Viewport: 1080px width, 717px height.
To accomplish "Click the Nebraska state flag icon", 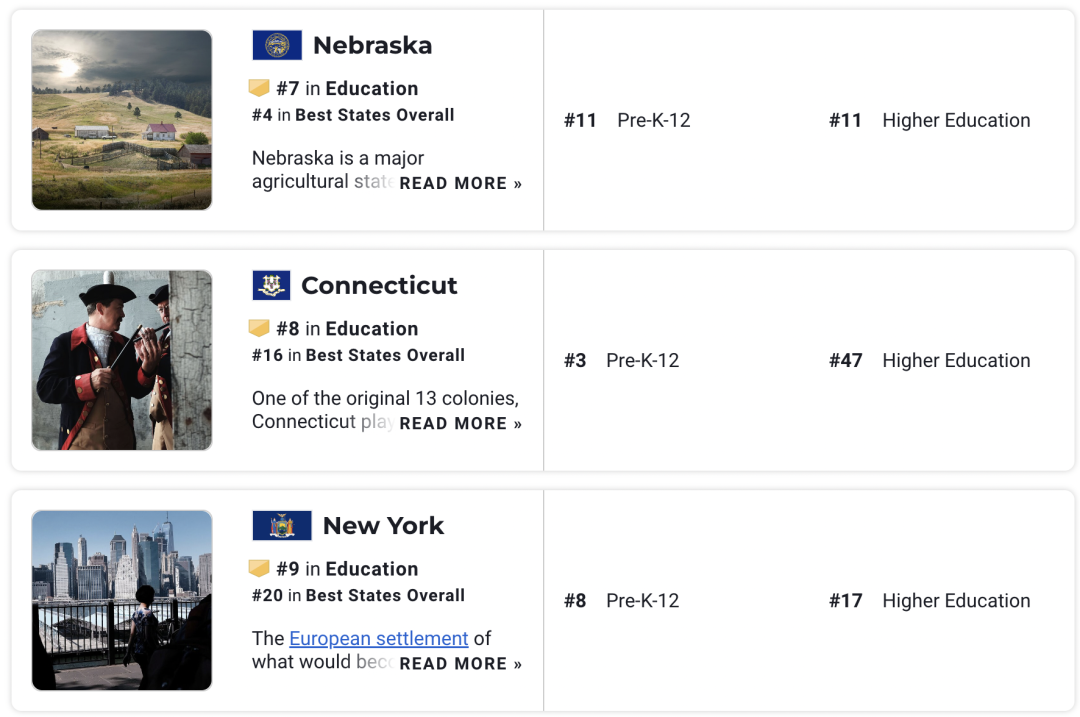I will click(277, 45).
